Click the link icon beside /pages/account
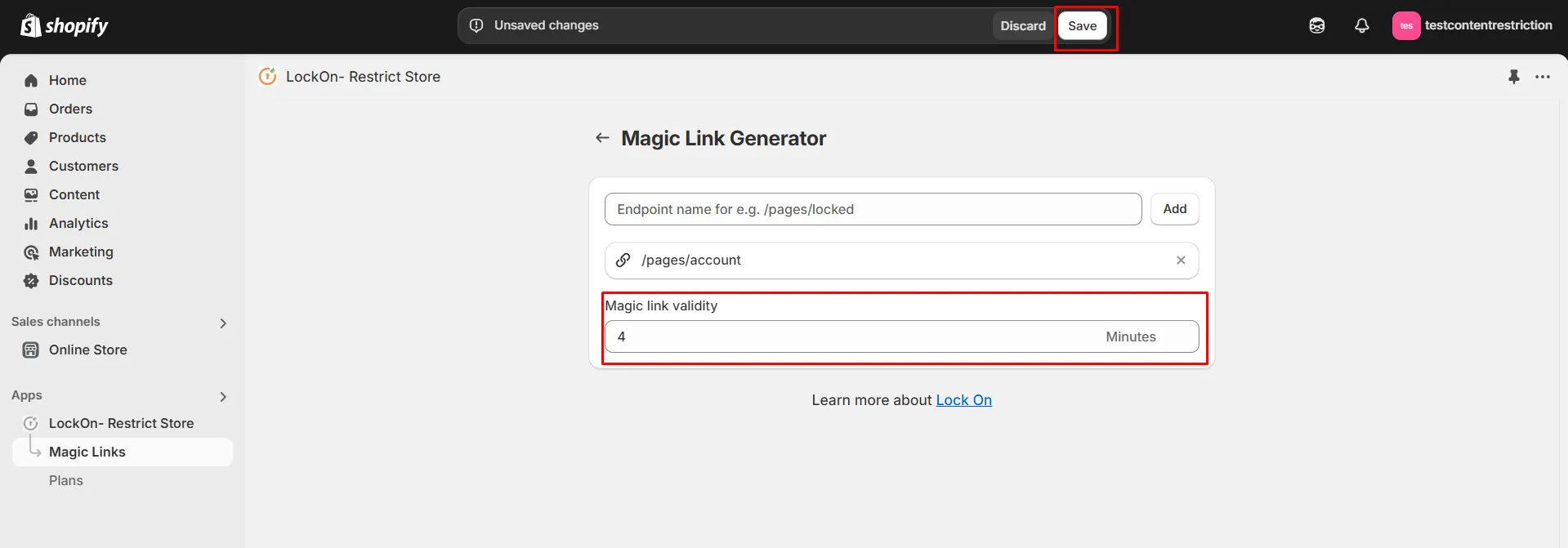This screenshot has width=1568, height=548. coord(623,260)
